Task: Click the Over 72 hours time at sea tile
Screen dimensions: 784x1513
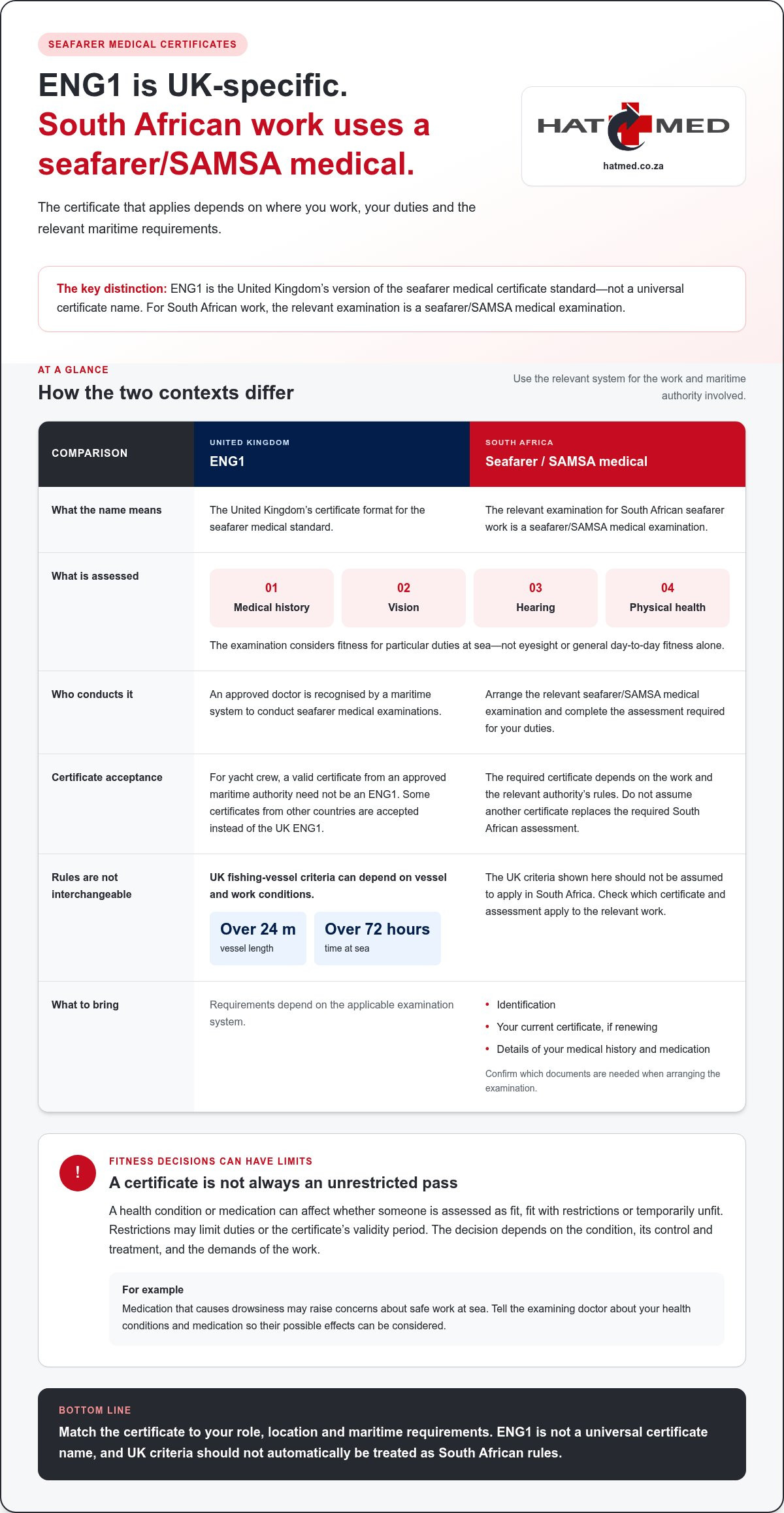Action: click(x=378, y=938)
